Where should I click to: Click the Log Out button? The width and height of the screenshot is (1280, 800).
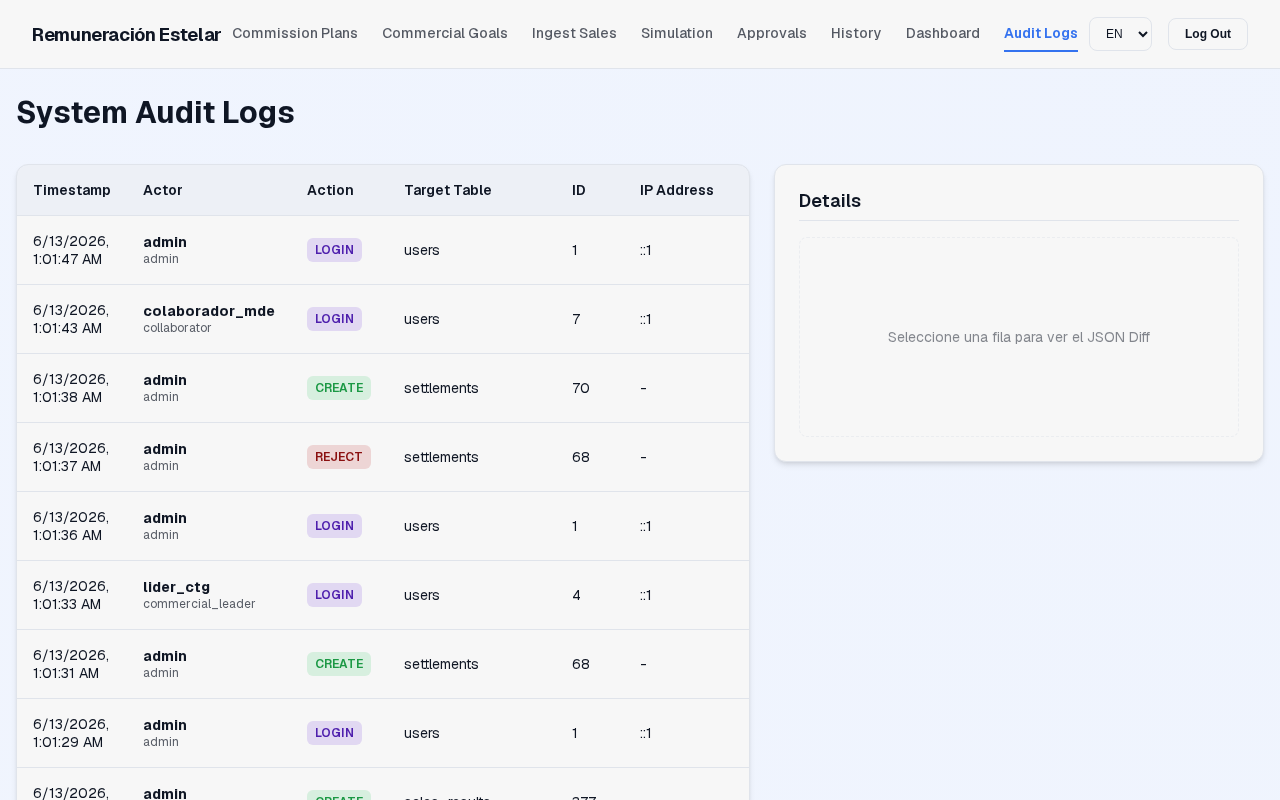1208,34
